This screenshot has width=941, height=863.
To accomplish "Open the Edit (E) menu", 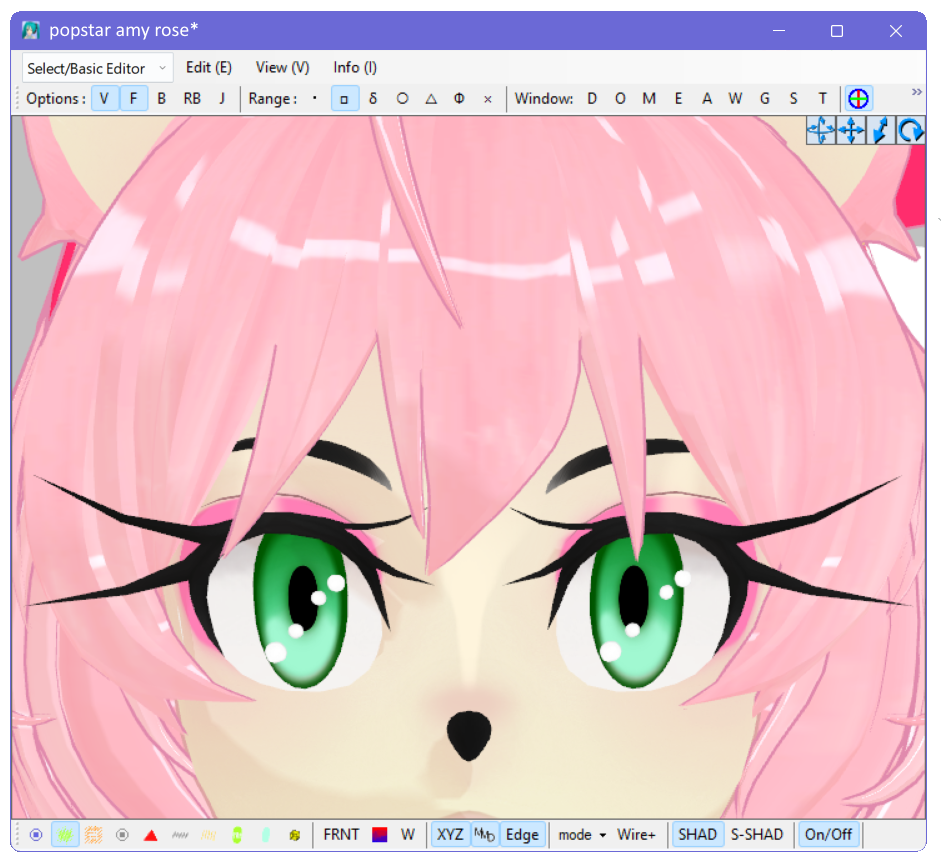I will pos(208,67).
